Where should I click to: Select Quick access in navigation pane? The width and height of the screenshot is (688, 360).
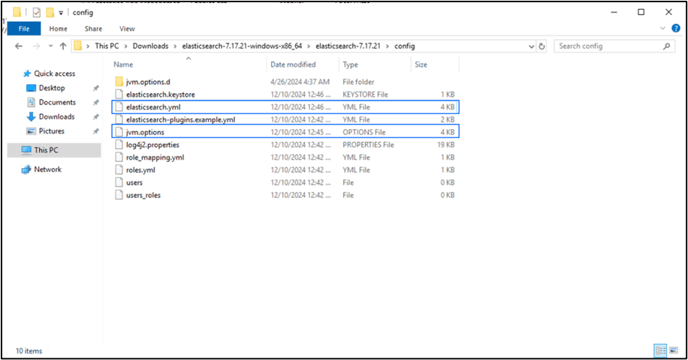[55, 73]
